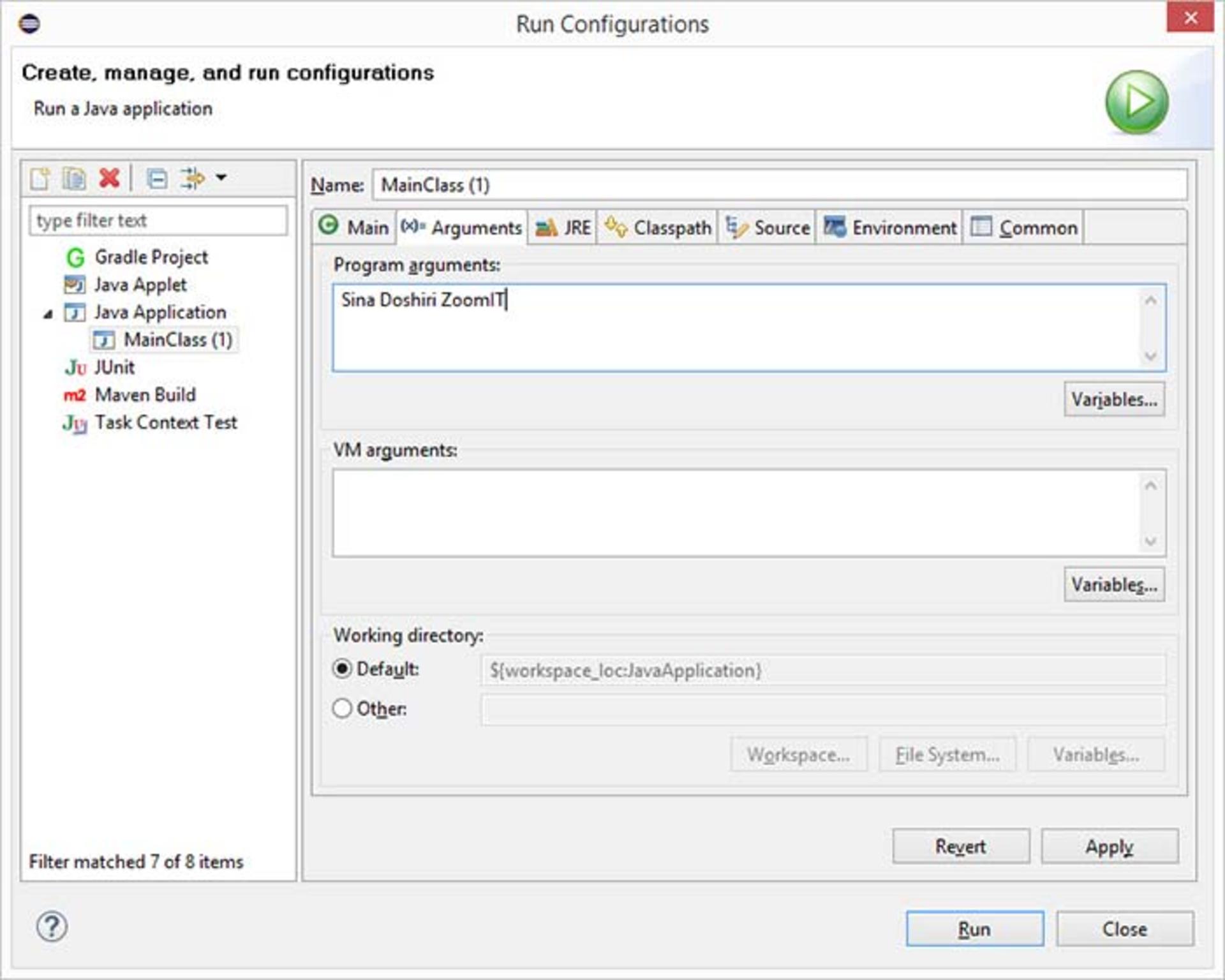Select the Maven Build tree item
Viewport: 1225px width, 980px height.
pyautogui.click(x=145, y=395)
